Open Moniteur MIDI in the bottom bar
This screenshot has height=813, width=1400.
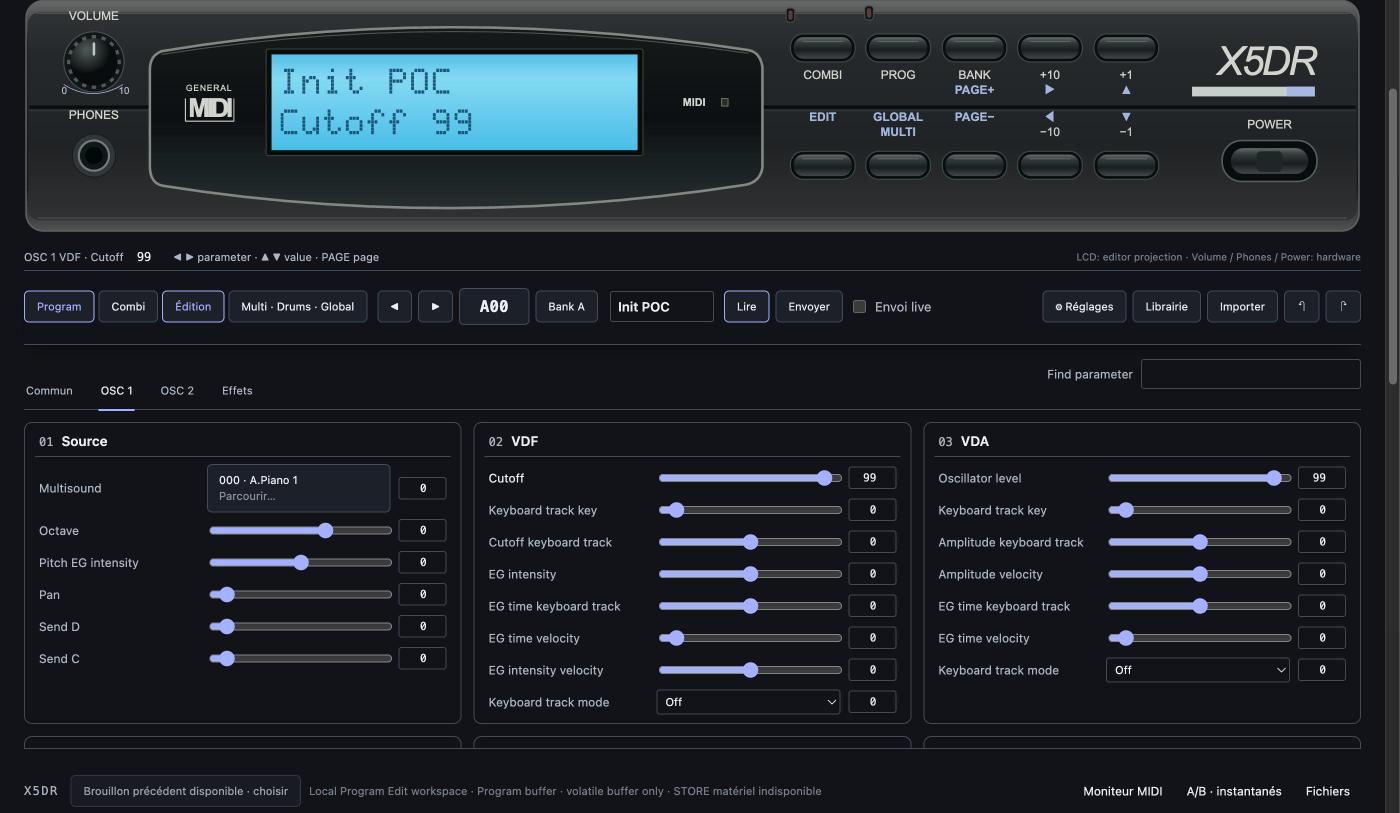click(x=1122, y=791)
